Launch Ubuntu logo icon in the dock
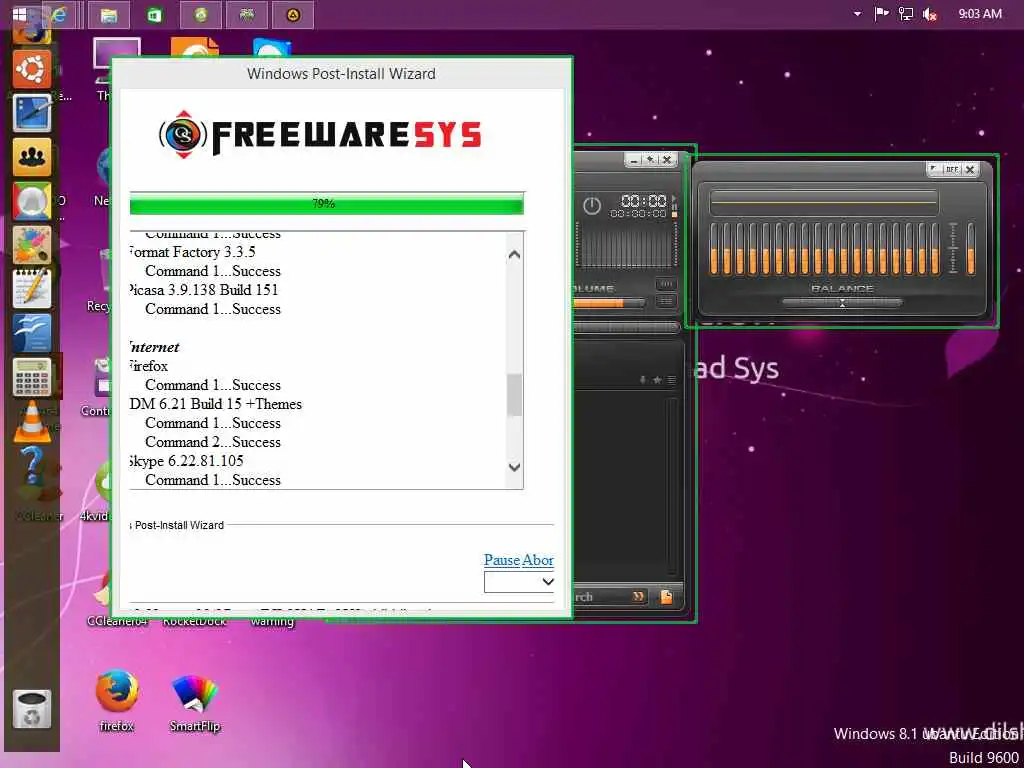This screenshot has height=768, width=1024. click(x=31, y=68)
